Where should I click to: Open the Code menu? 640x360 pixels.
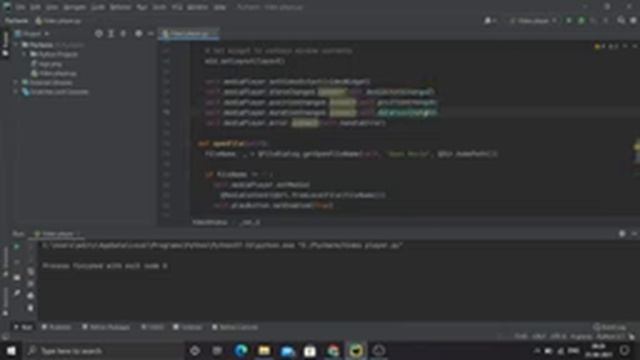click(98, 7)
